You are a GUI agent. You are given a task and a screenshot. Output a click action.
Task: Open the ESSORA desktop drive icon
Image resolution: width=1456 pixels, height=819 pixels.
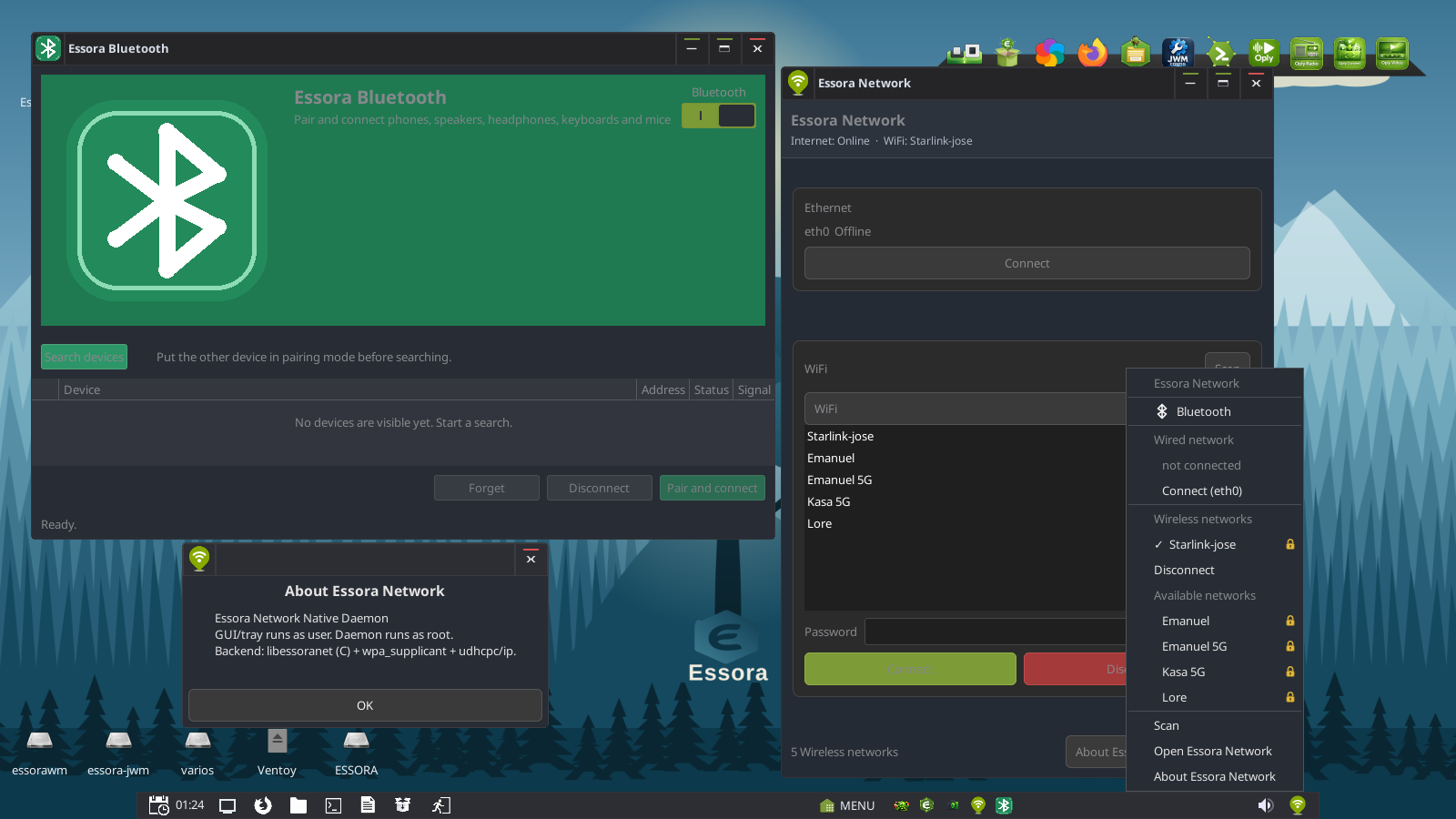point(356,753)
